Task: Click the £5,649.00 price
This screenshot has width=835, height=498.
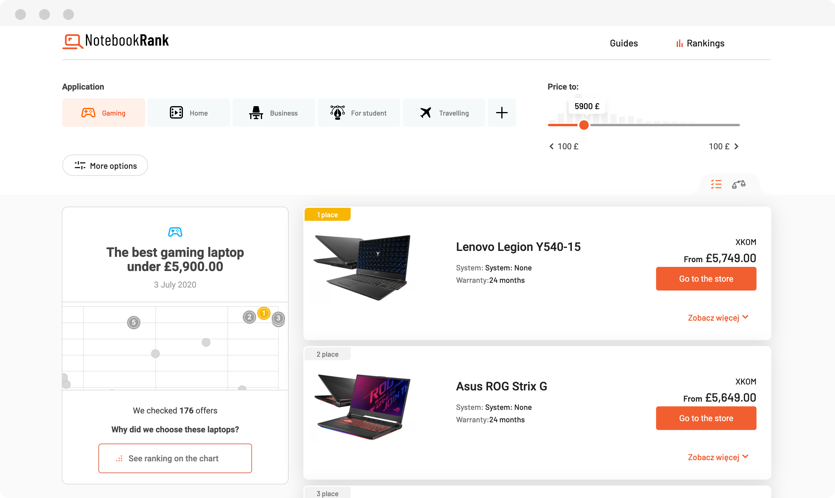Action: click(731, 398)
